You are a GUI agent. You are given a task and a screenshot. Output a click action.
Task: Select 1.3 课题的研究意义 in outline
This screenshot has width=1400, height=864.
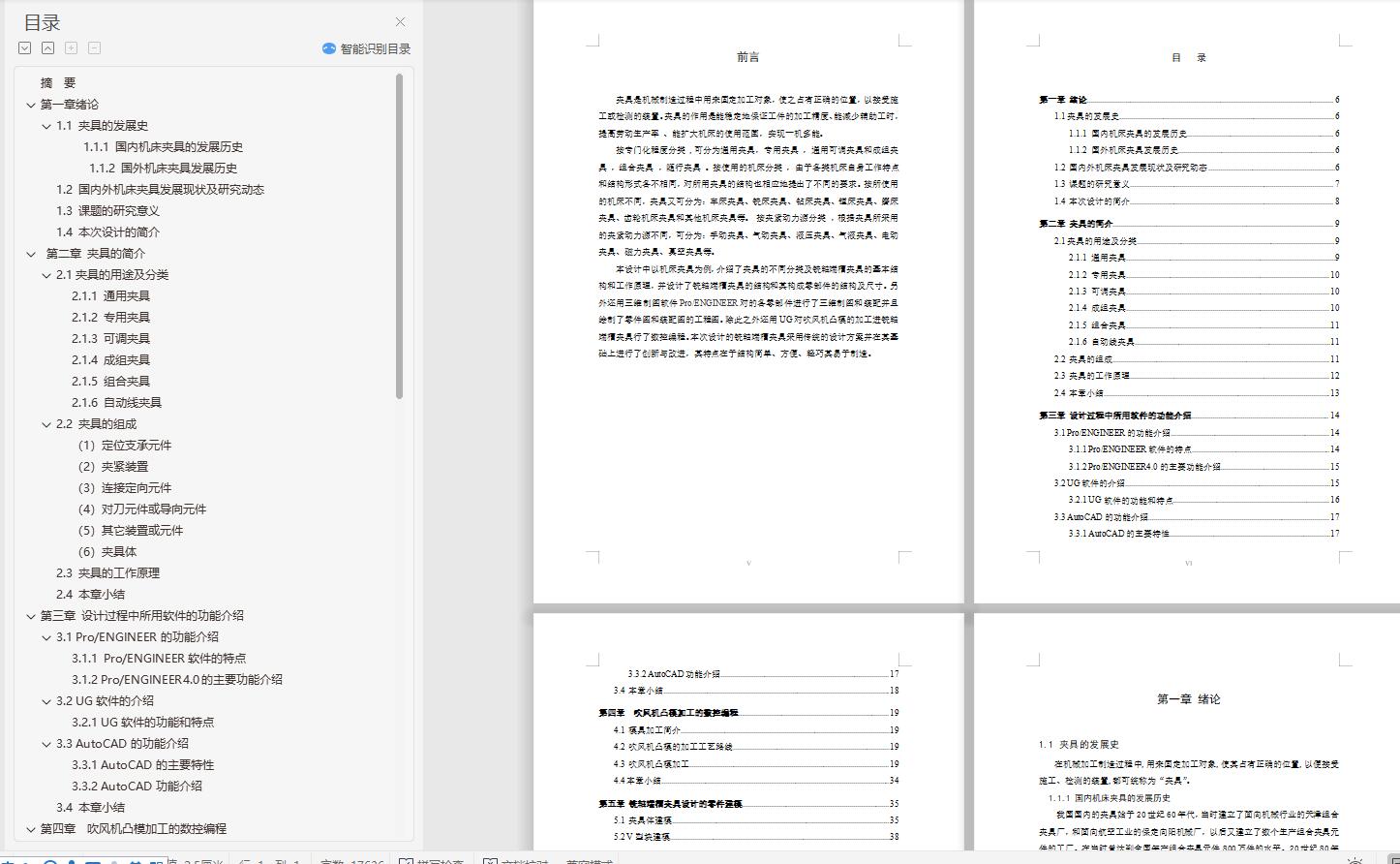point(107,211)
